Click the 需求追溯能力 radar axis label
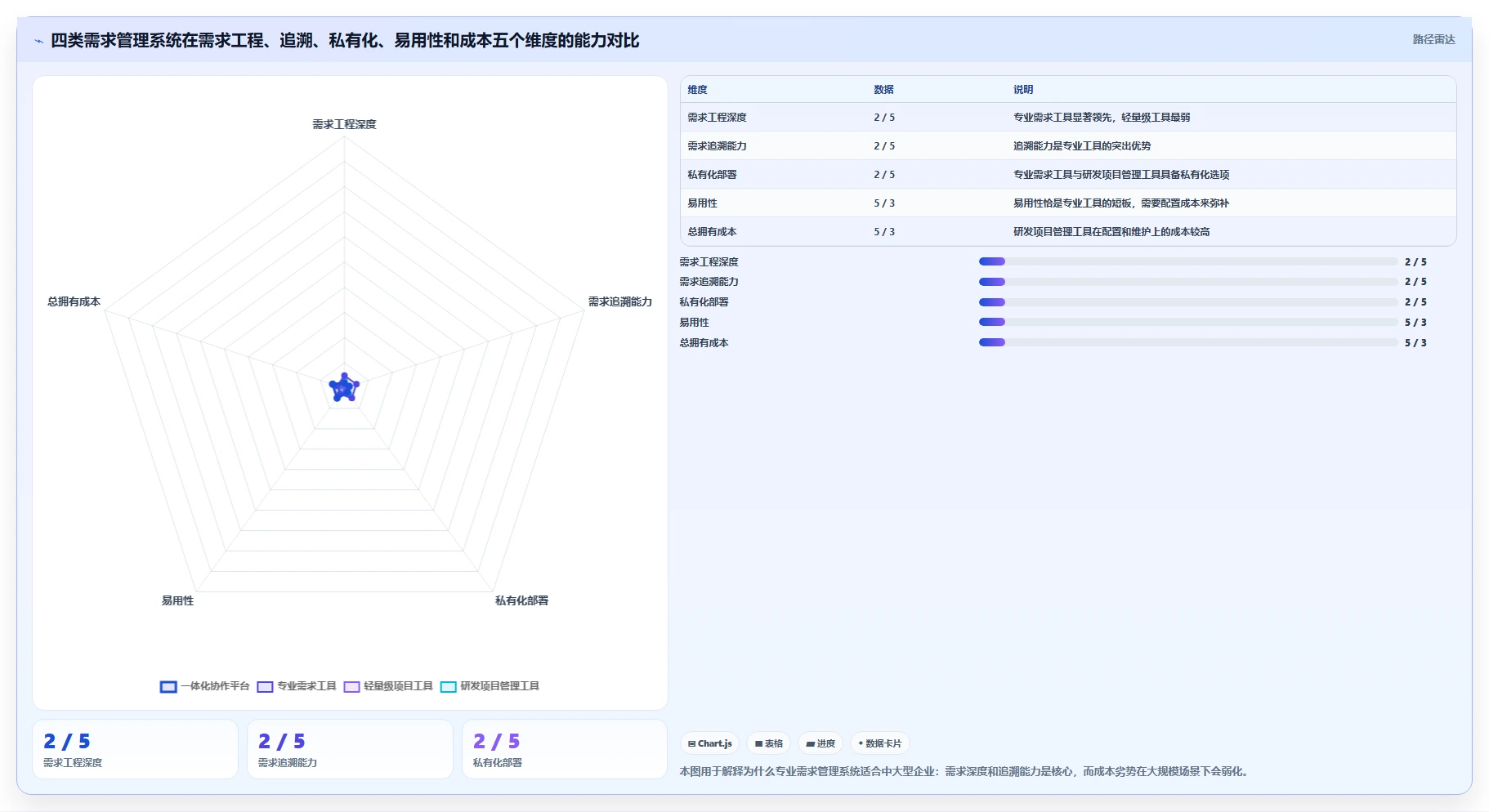The width and height of the screenshot is (1489, 812). pyautogui.click(x=620, y=301)
